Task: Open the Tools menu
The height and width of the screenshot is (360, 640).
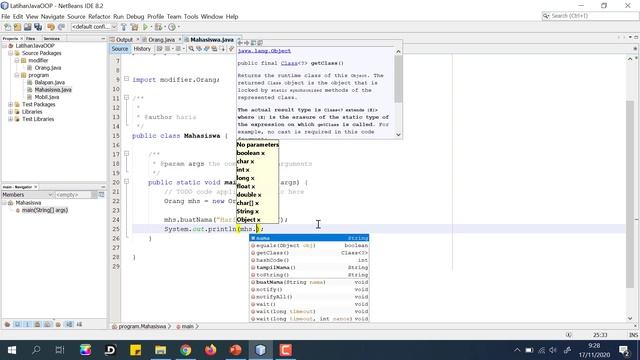Action: pyautogui.click(x=191, y=16)
